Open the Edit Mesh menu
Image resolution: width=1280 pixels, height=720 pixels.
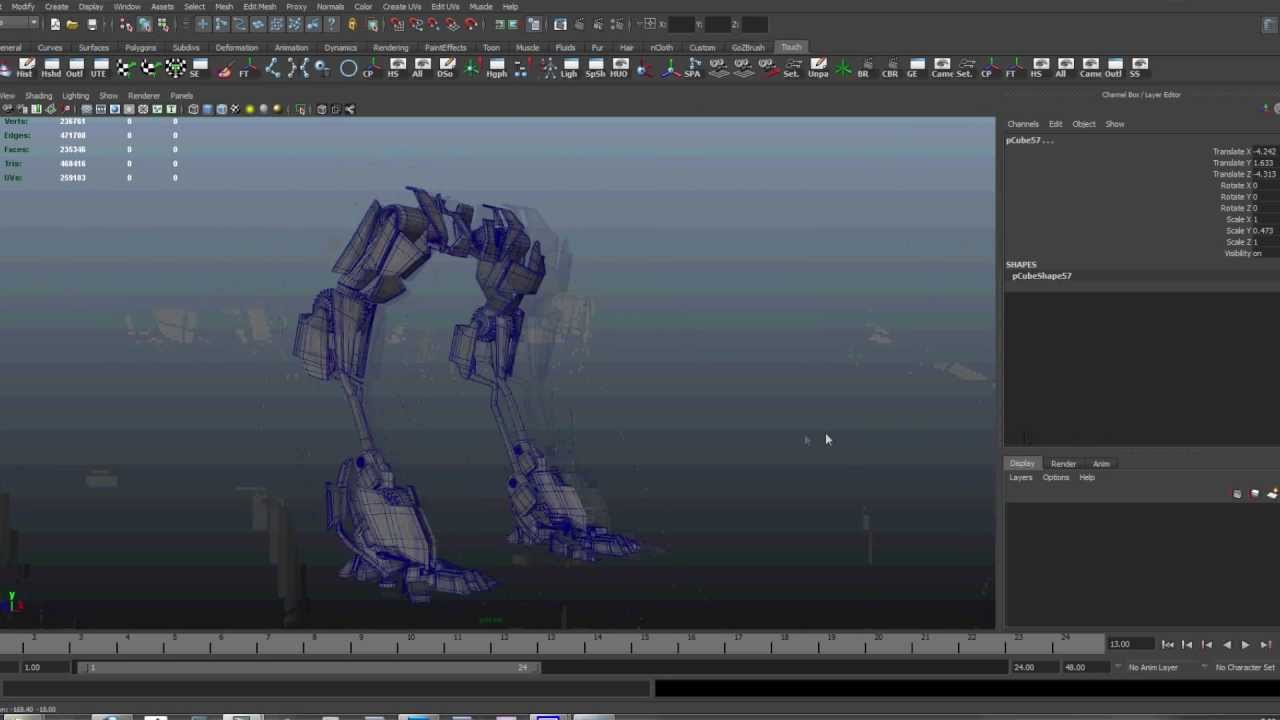(x=259, y=7)
